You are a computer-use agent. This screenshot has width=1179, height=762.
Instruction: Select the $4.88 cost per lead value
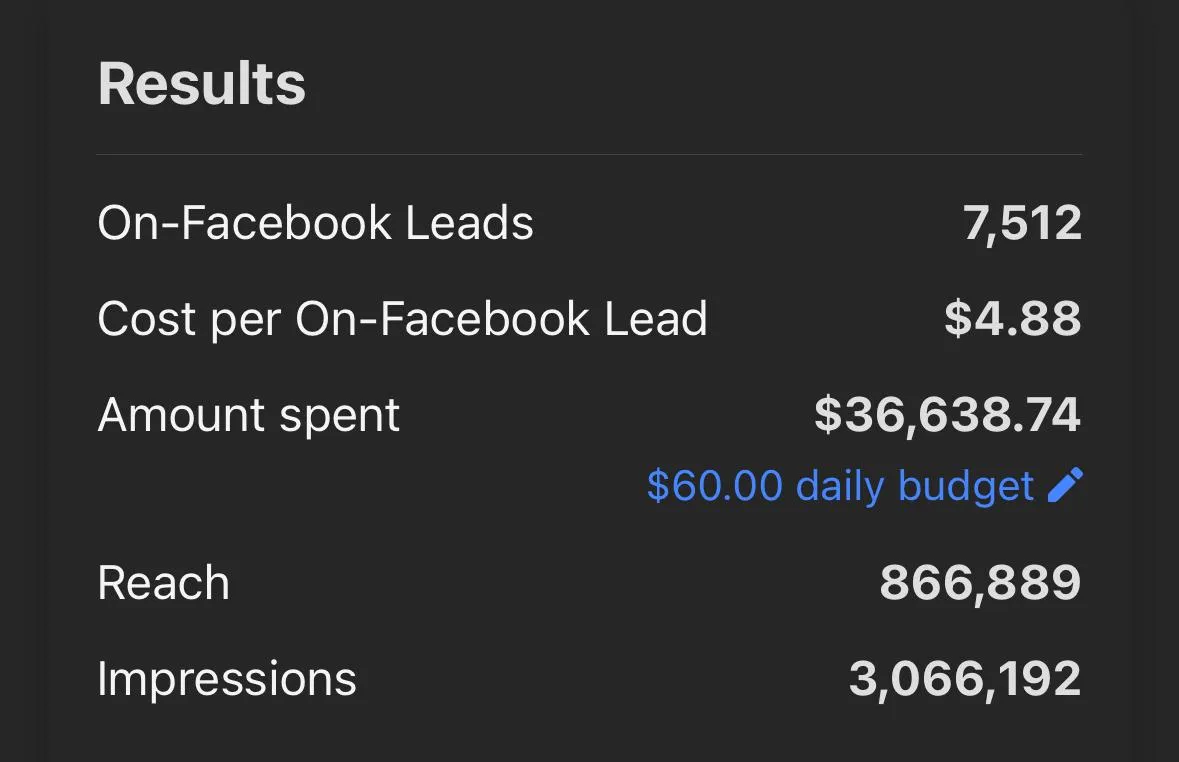(1012, 319)
